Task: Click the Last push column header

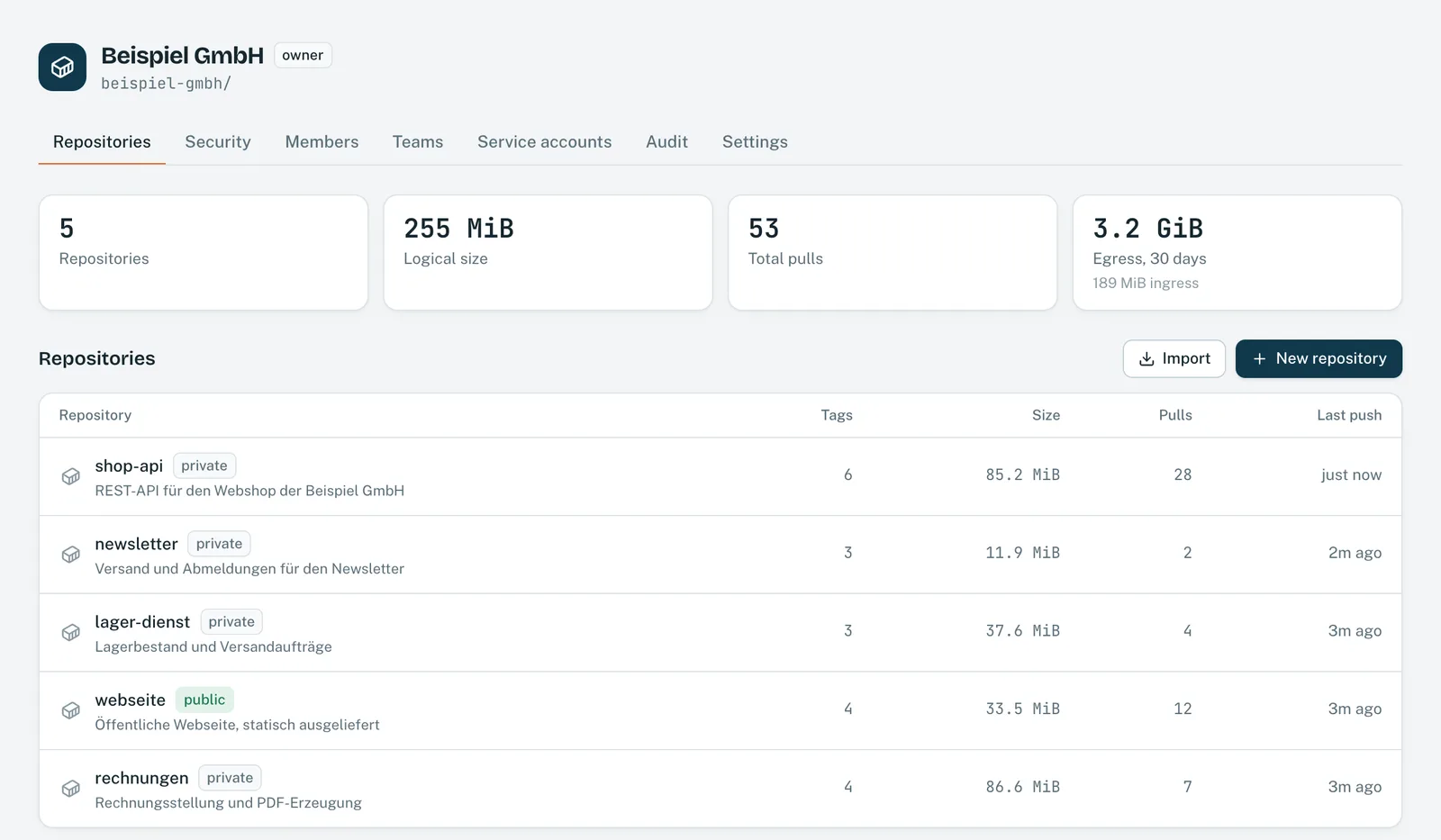Action: 1349,415
